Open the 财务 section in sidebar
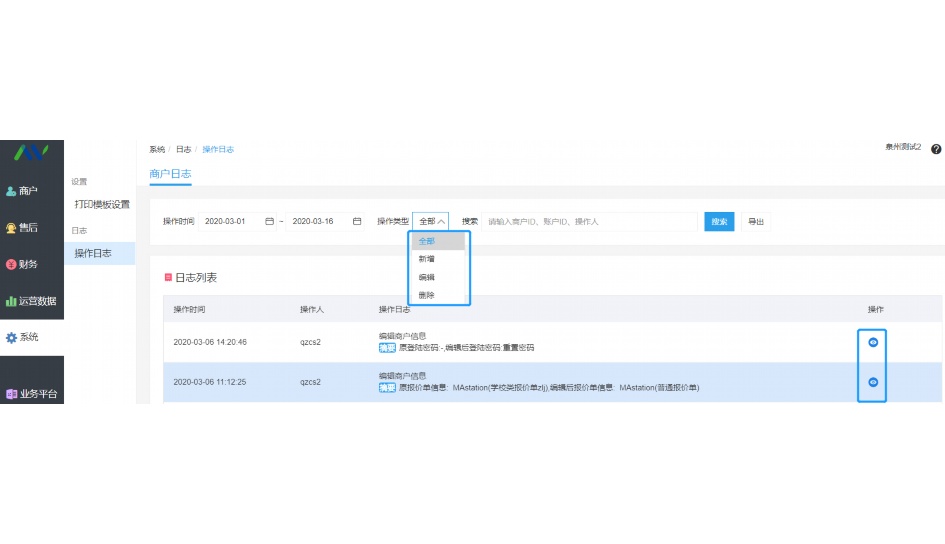The height and width of the screenshot is (544, 945). 23,264
